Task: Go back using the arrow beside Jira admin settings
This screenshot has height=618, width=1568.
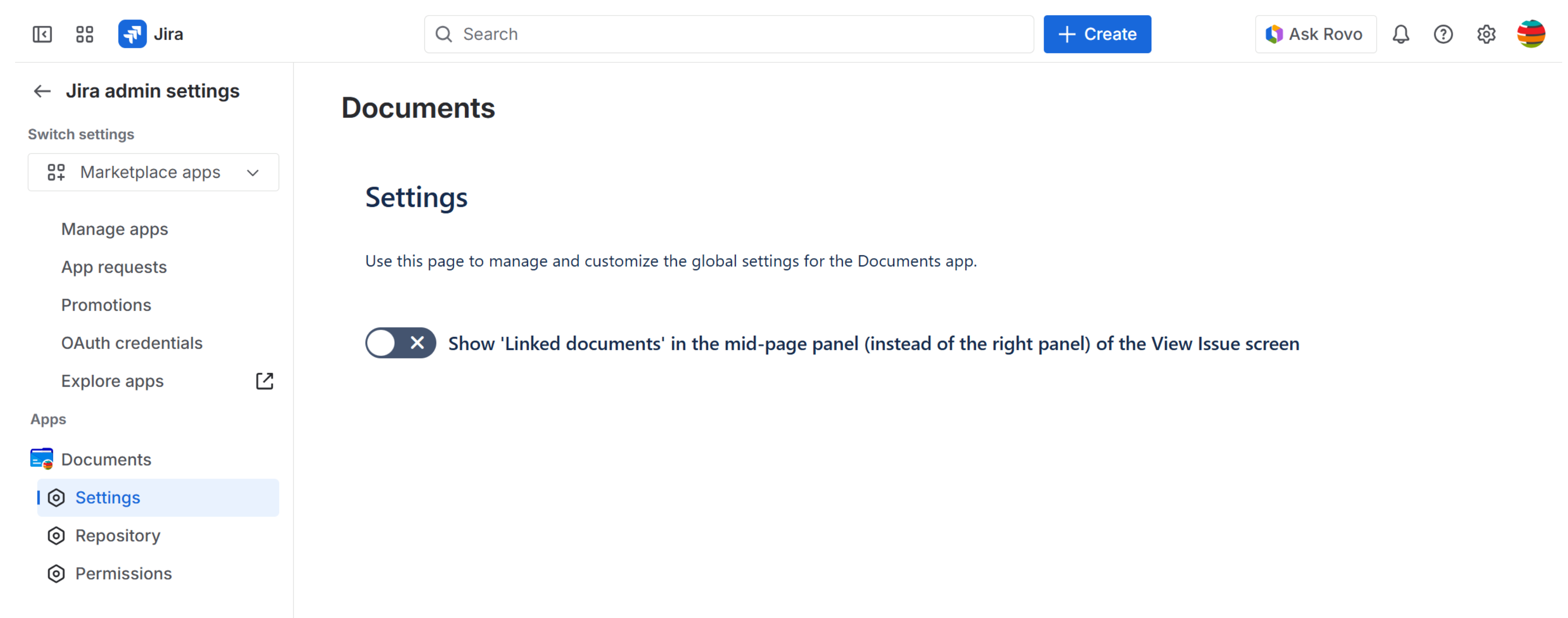Action: [x=42, y=91]
